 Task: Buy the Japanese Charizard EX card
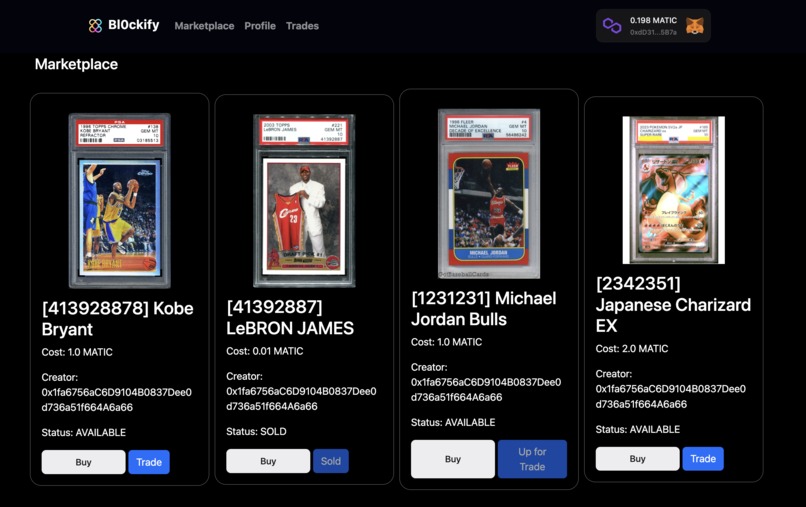637,458
